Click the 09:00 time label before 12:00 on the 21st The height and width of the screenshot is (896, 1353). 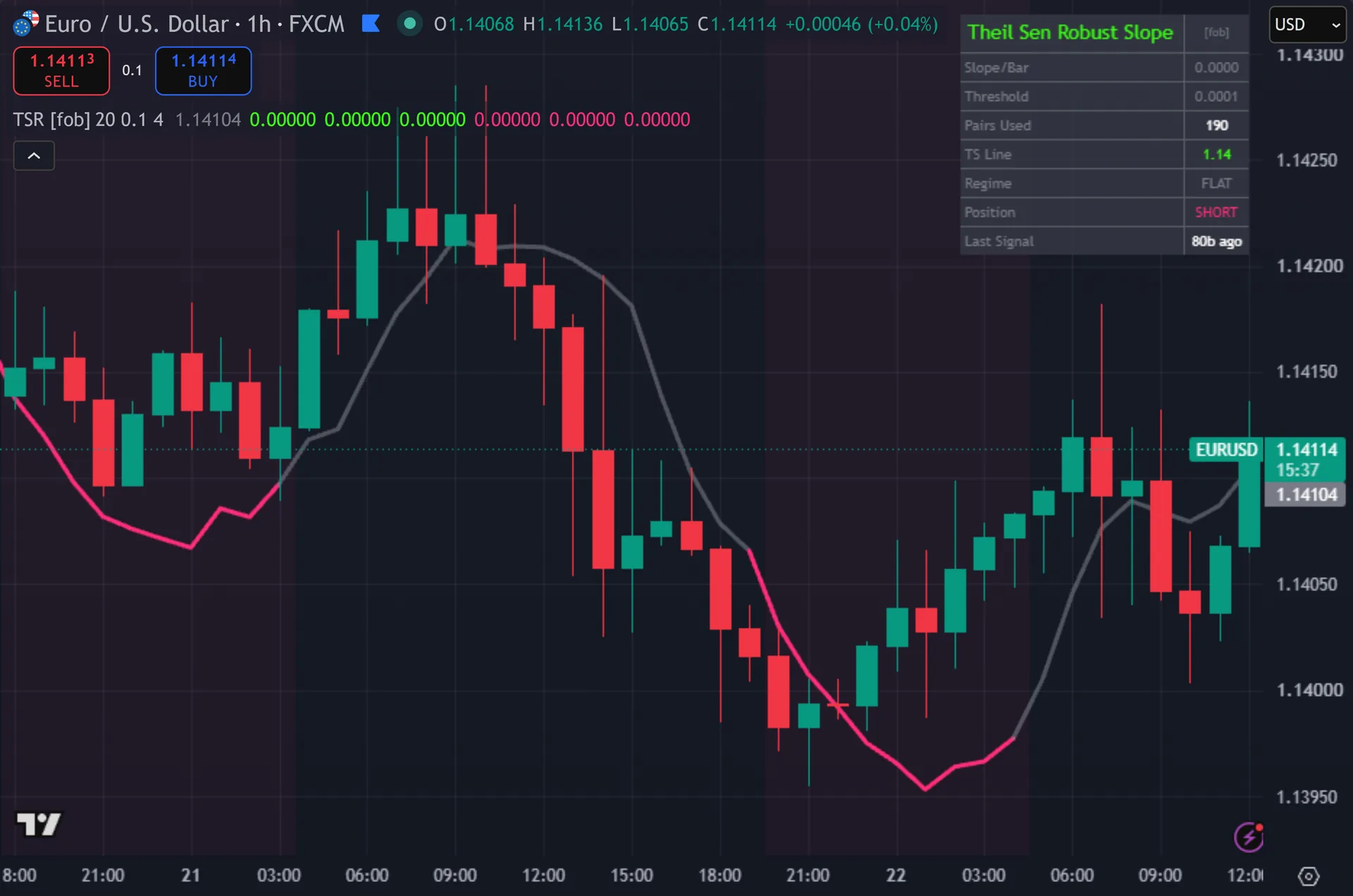(x=455, y=876)
